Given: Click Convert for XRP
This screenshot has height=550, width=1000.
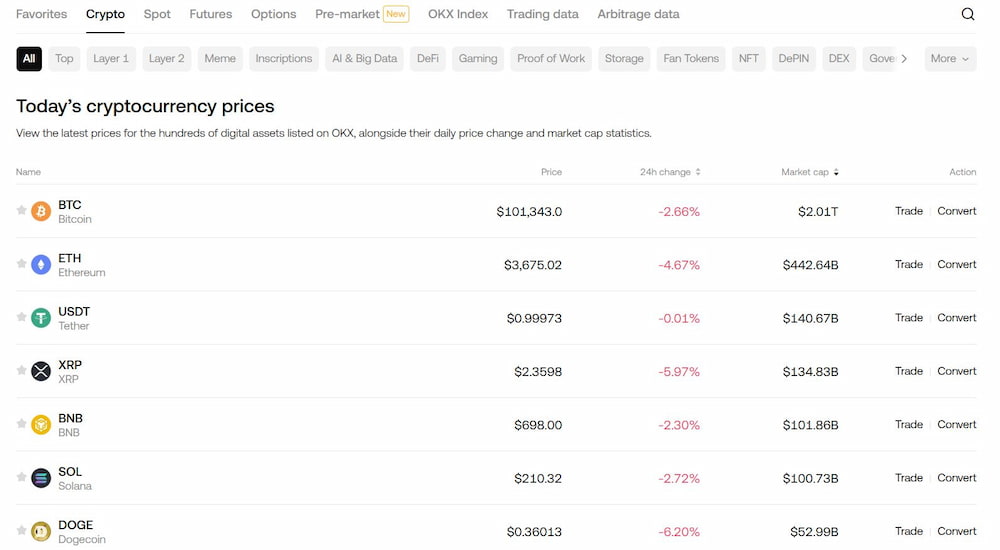Looking at the screenshot, I should click(957, 371).
